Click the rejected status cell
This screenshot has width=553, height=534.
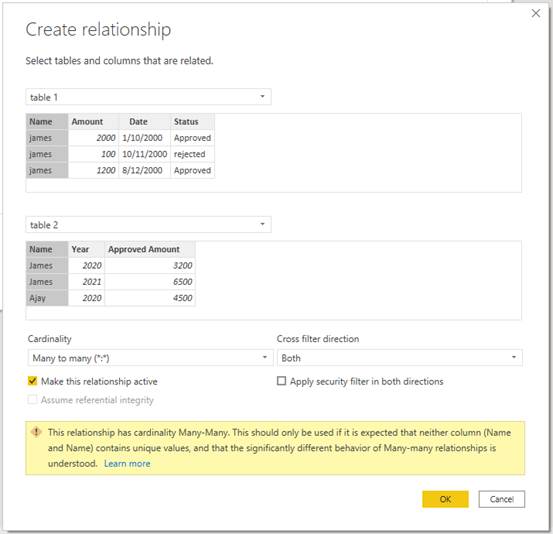193,154
